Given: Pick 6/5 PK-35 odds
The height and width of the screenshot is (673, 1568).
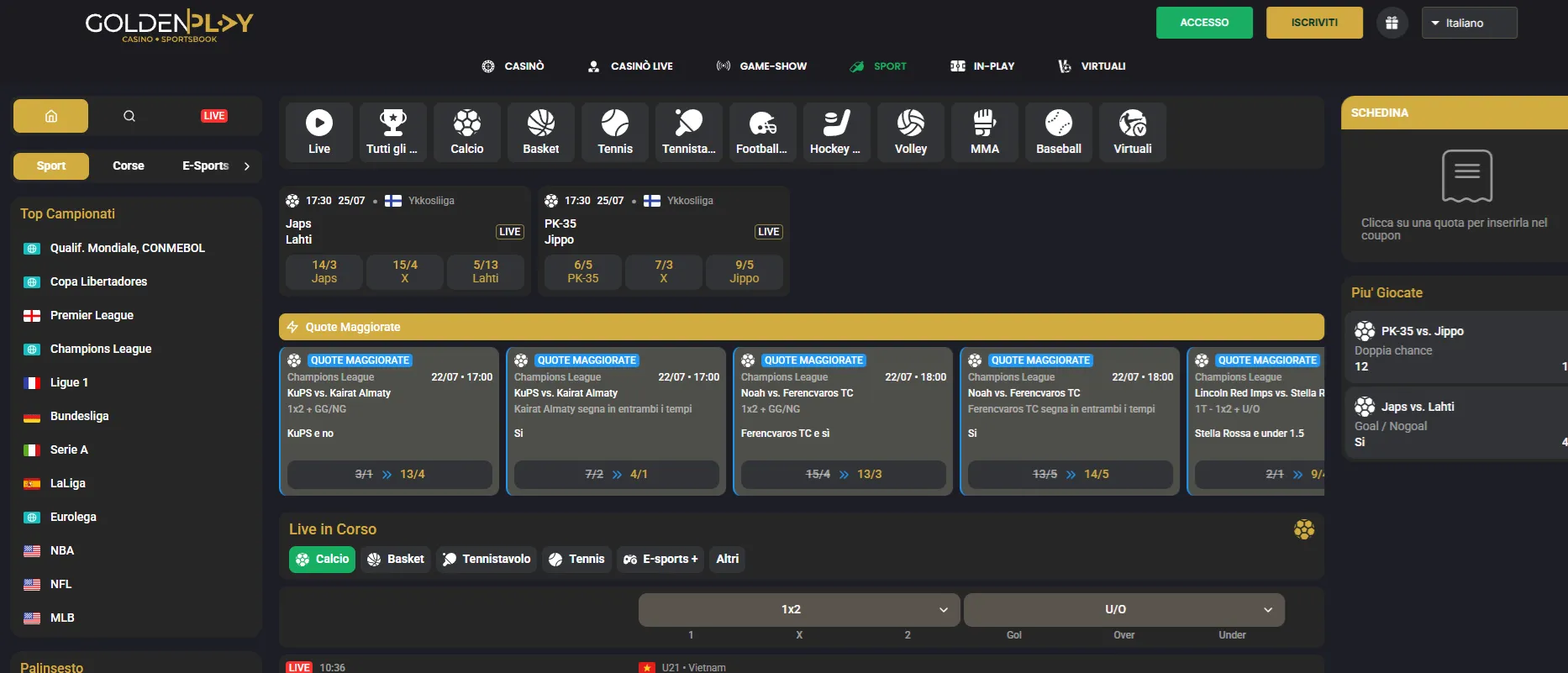Looking at the screenshot, I should [x=583, y=271].
